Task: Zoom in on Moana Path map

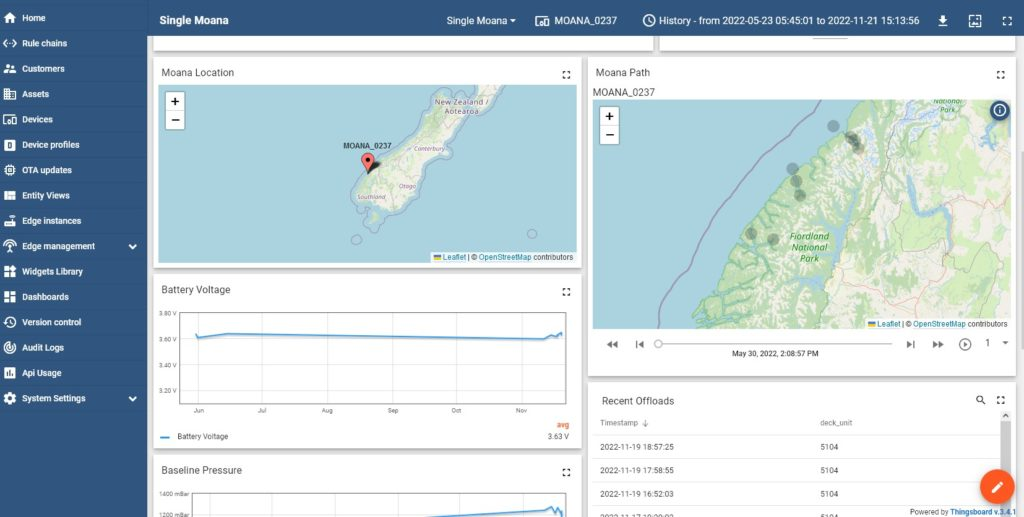Action: [609, 116]
